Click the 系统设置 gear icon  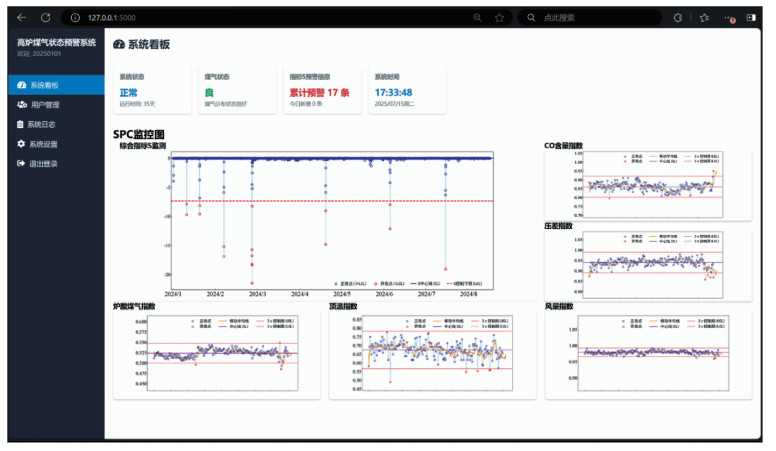coord(21,144)
